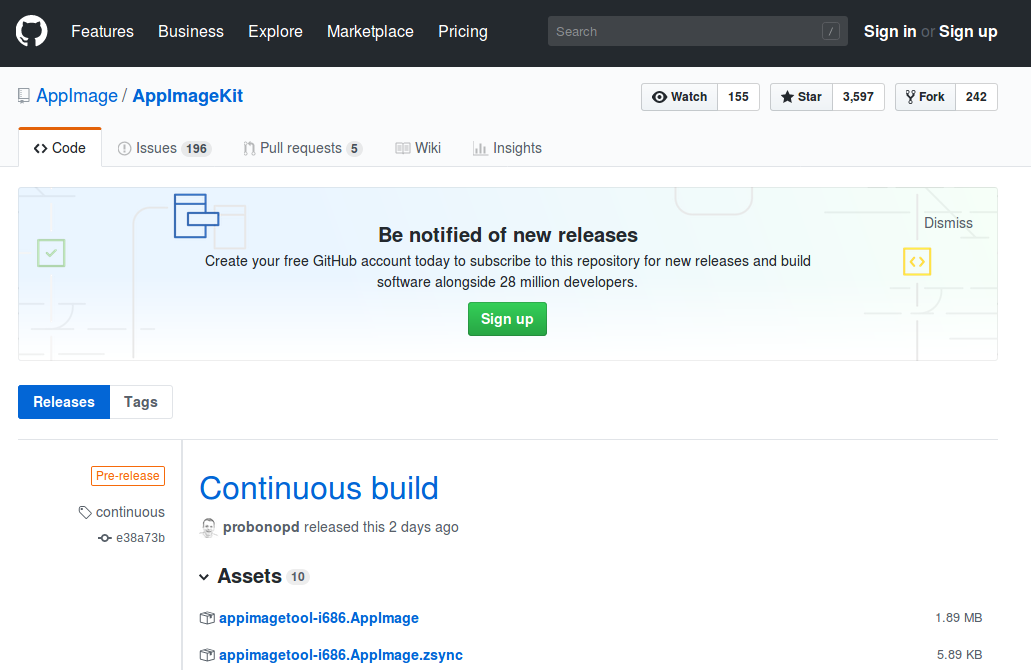This screenshot has width=1031, height=670.
Task: Collapse the Assets list
Action: tap(204, 577)
